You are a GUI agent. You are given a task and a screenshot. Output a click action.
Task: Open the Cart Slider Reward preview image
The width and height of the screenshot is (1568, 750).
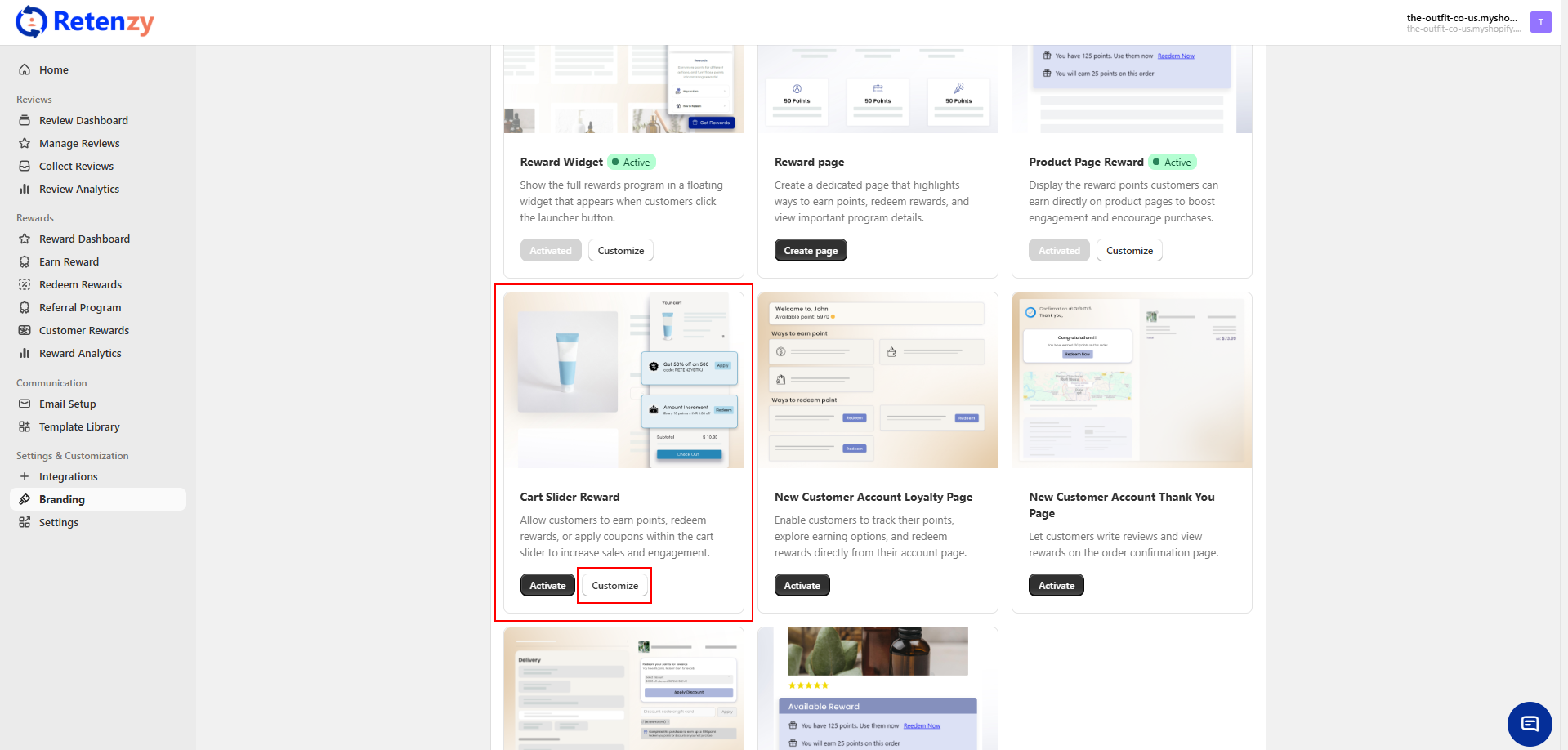(x=623, y=380)
